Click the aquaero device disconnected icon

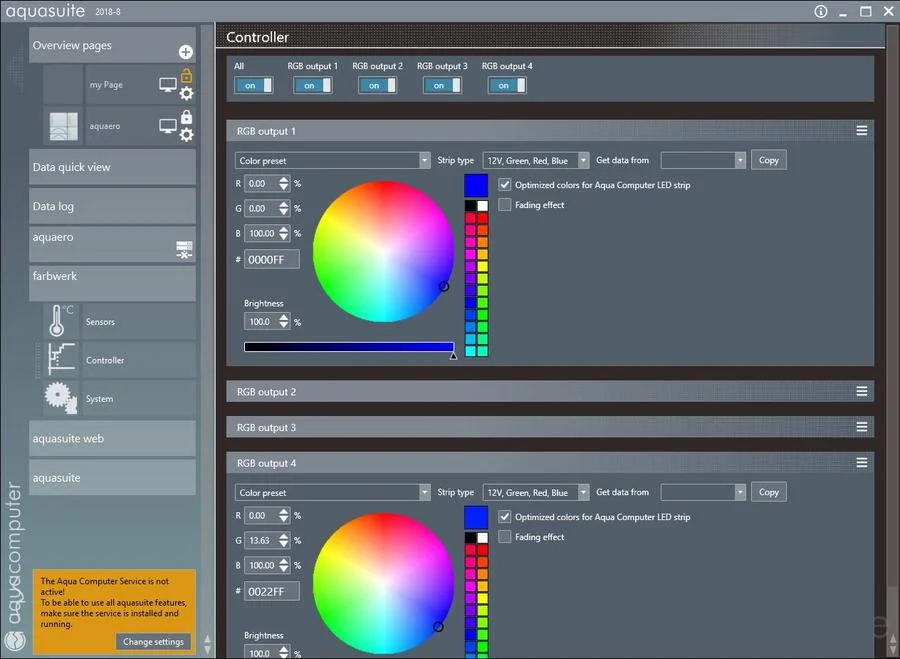tap(184, 250)
